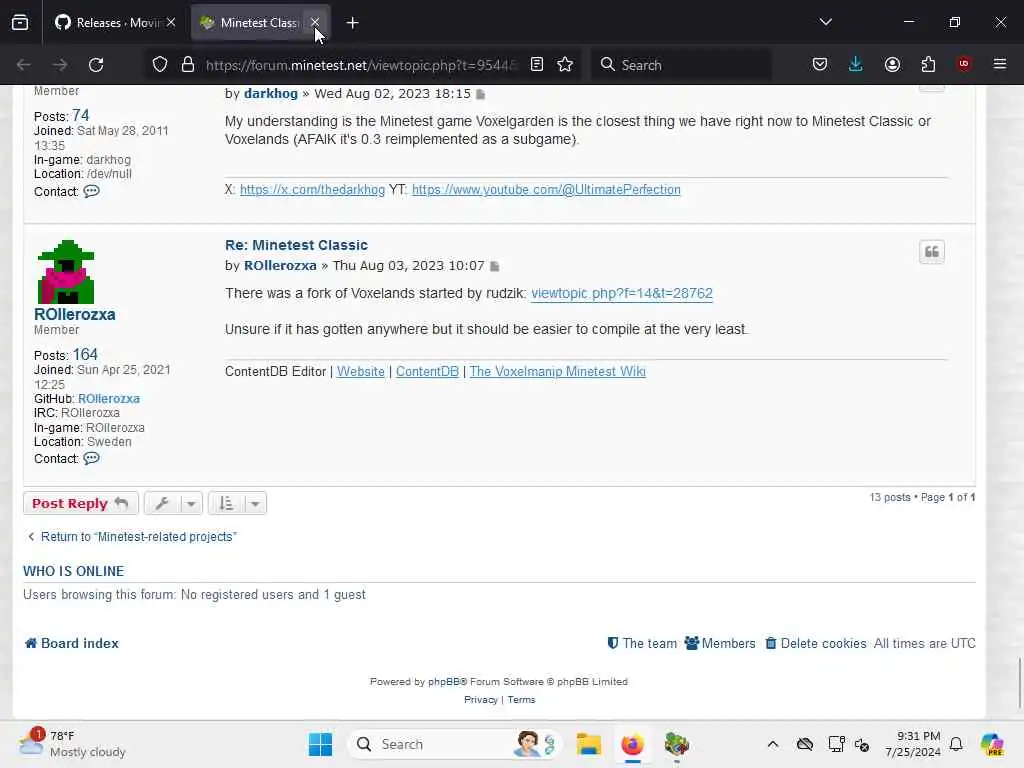Open the x.com/thedarkhog link
The height and width of the screenshot is (768, 1024).
[312, 189]
